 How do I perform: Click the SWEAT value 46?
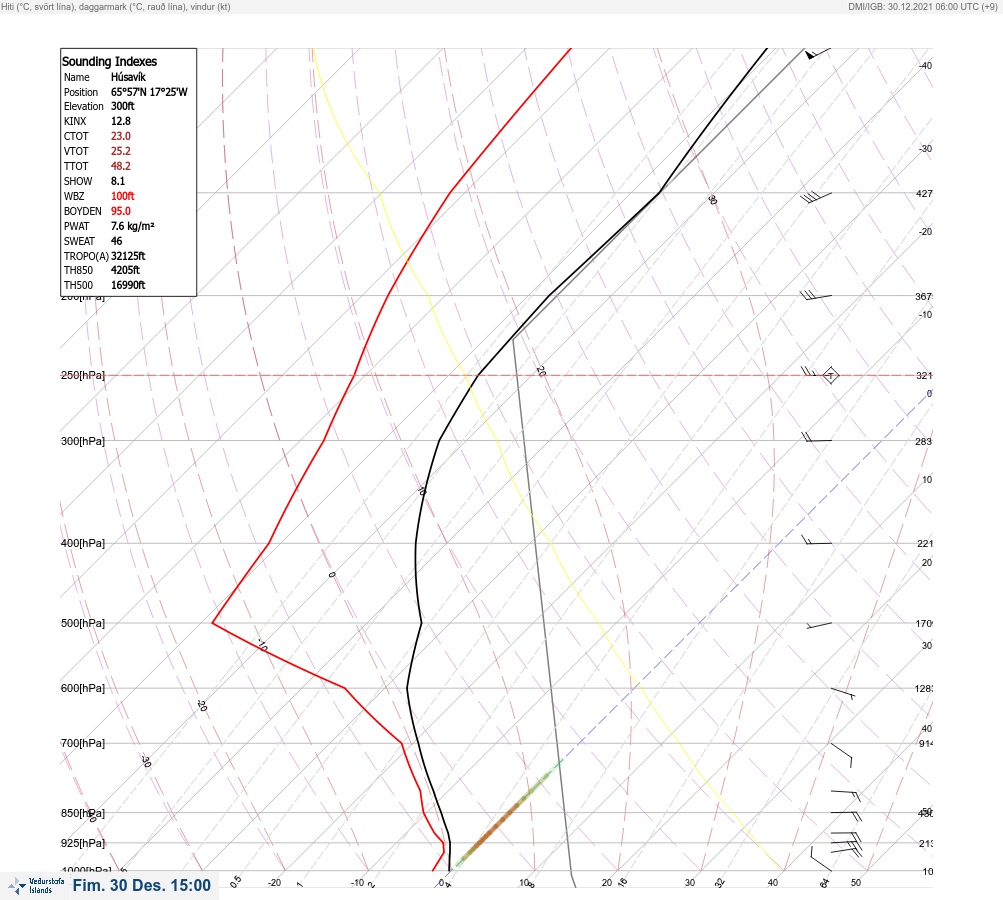pyautogui.click(x=116, y=241)
